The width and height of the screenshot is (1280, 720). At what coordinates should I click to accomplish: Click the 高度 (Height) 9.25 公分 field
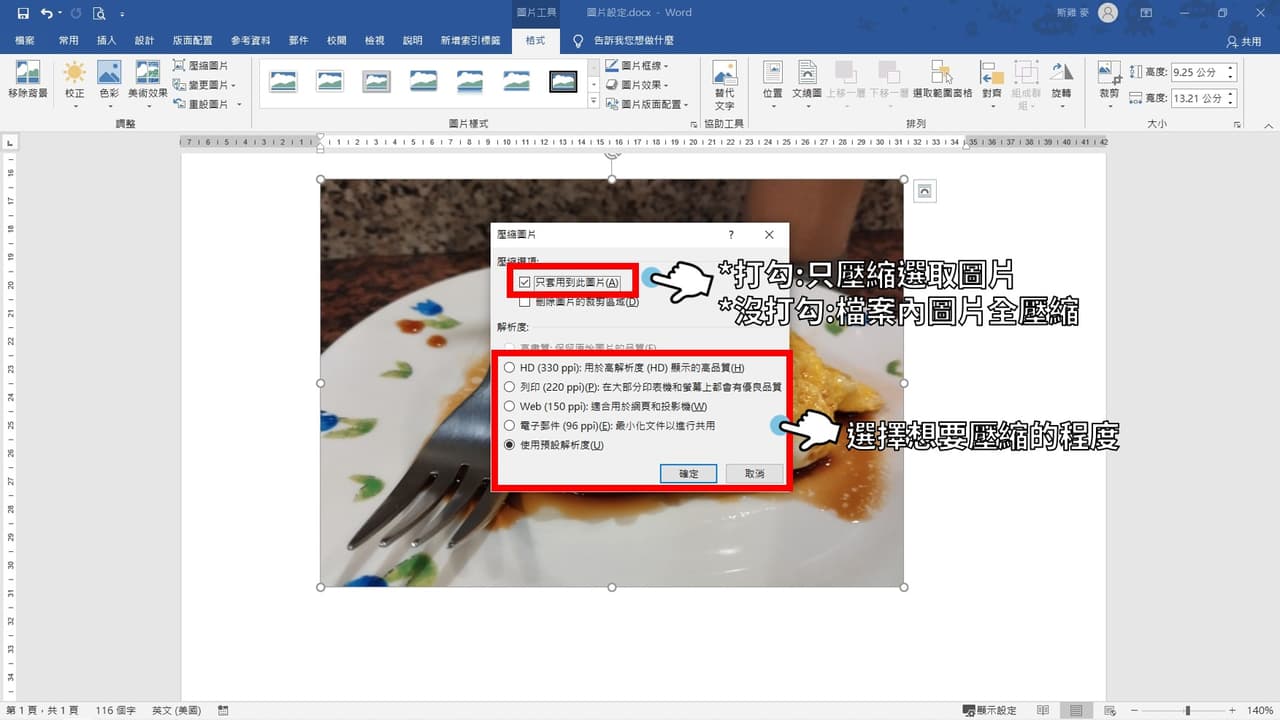[1204, 72]
